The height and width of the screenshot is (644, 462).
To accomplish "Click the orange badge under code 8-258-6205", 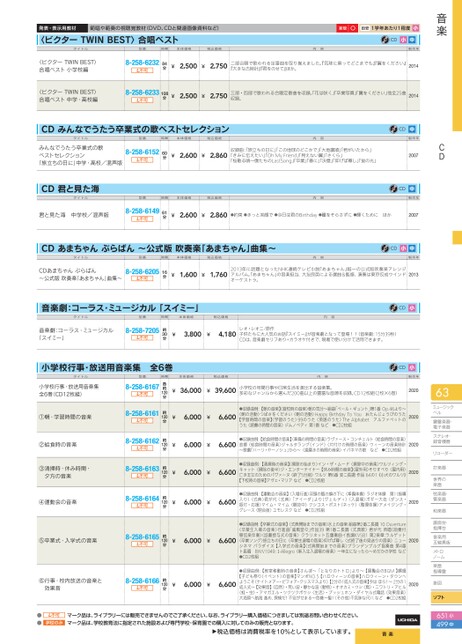I will 142,279.
